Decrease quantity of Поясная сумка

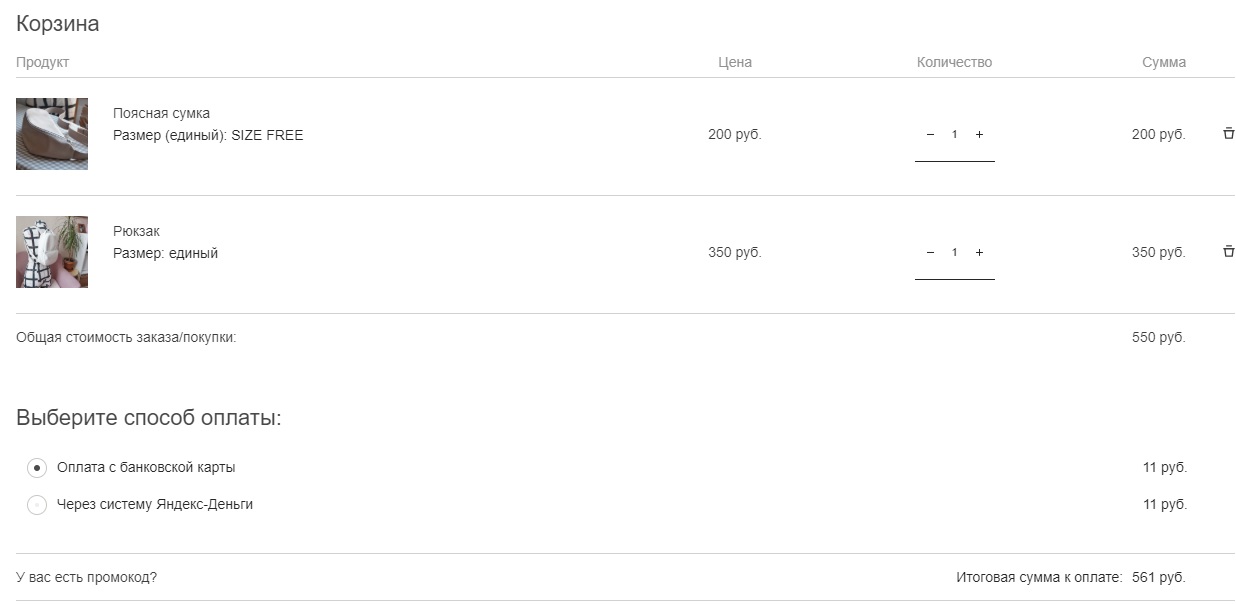[x=930, y=135]
